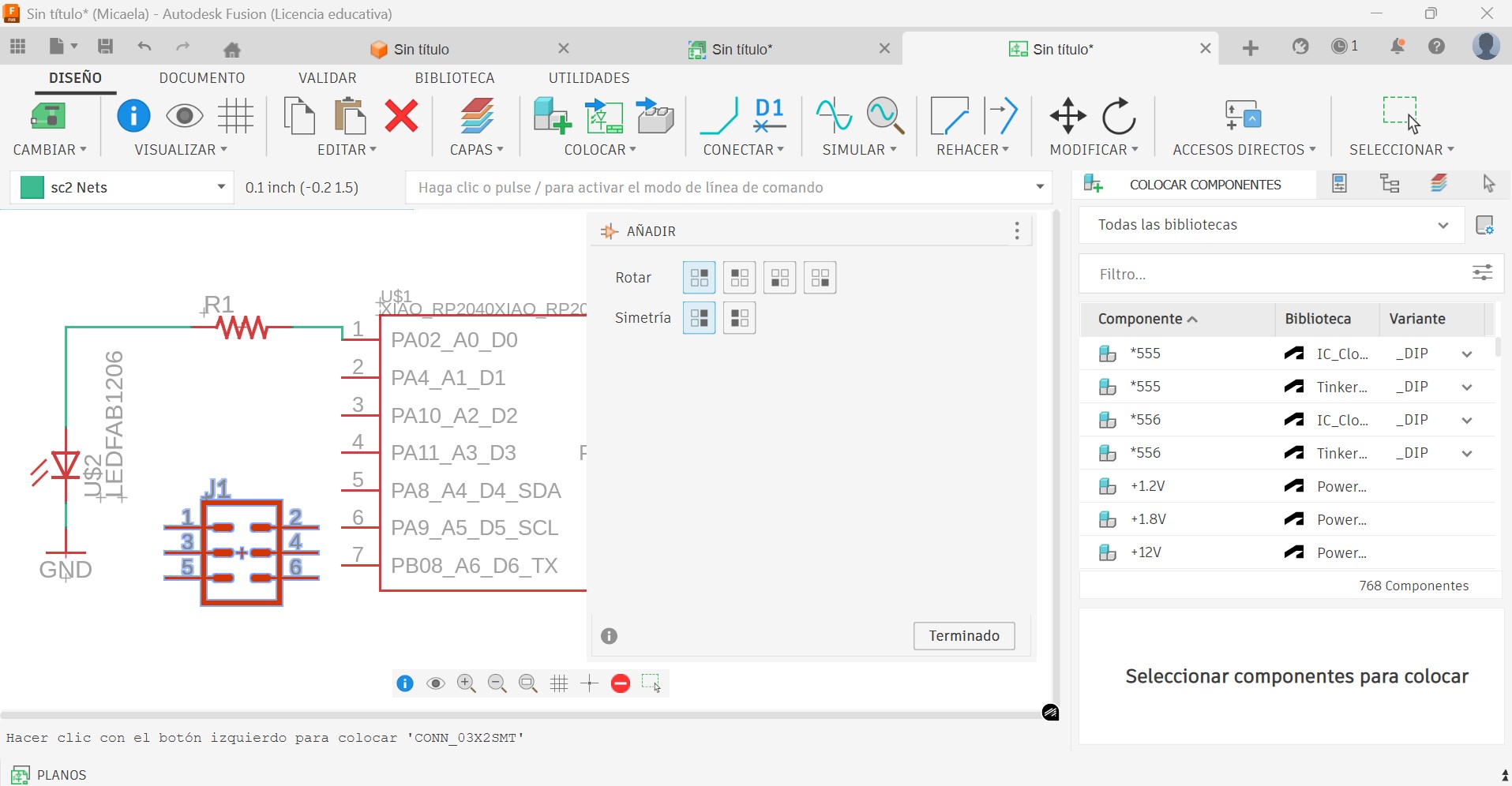The image size is (1512, 786).
Task: Add a new document tab with plus
Action: (1250, 48)
